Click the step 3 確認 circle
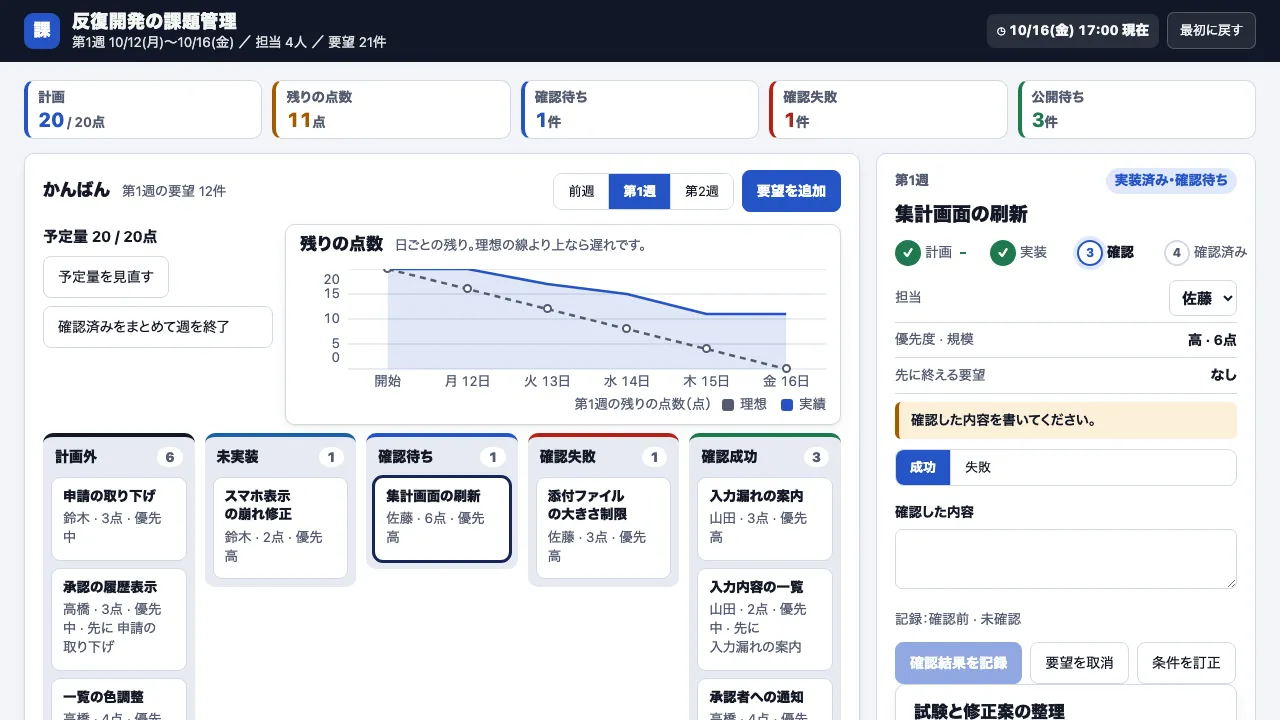Viewport: 1280px width, 720px height. click(x=1089, y=253)
